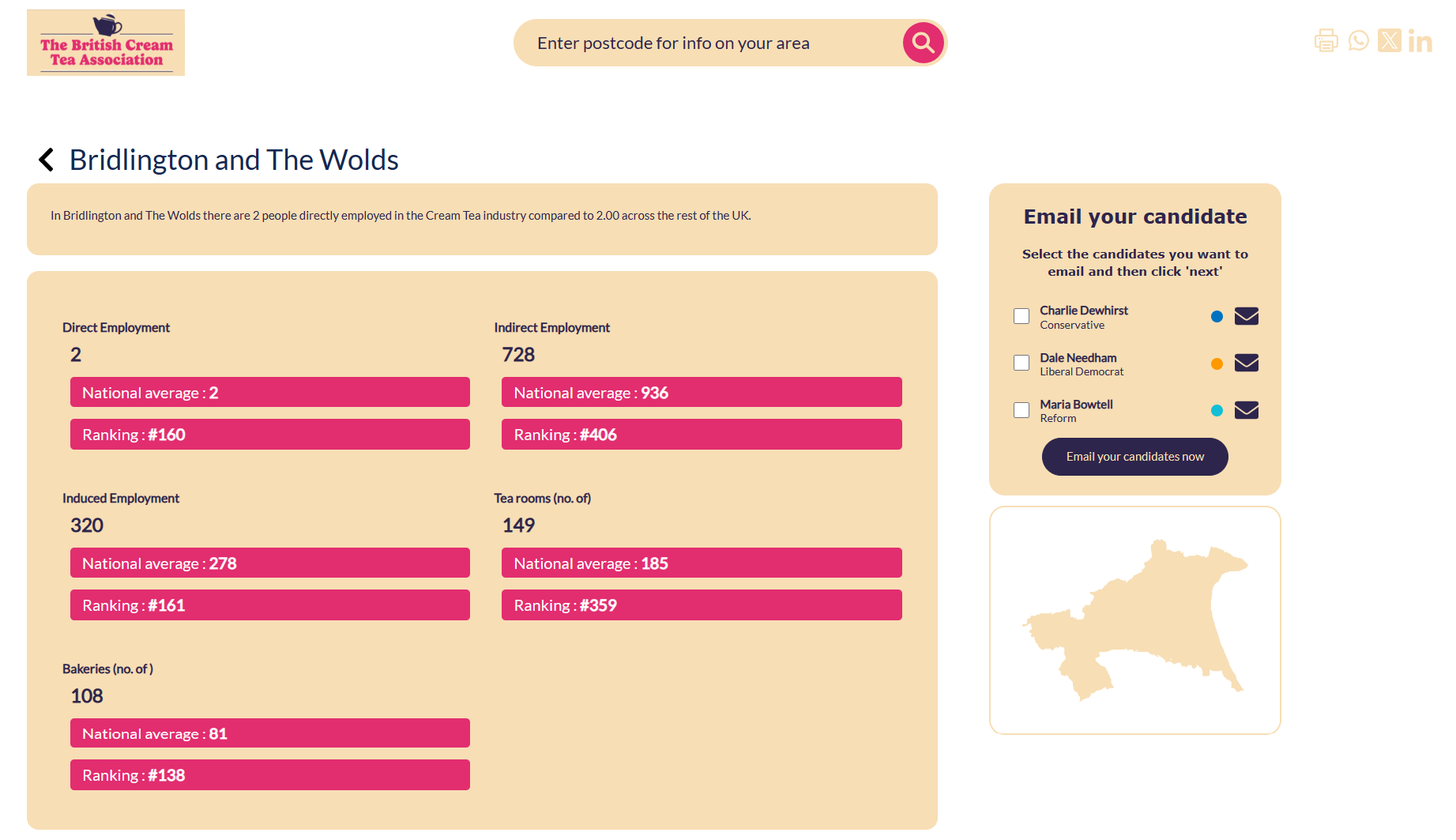Check the Charlie Dewhirst candidate checkbox
Screen dimensions: 1456x840
point(1021,316)
